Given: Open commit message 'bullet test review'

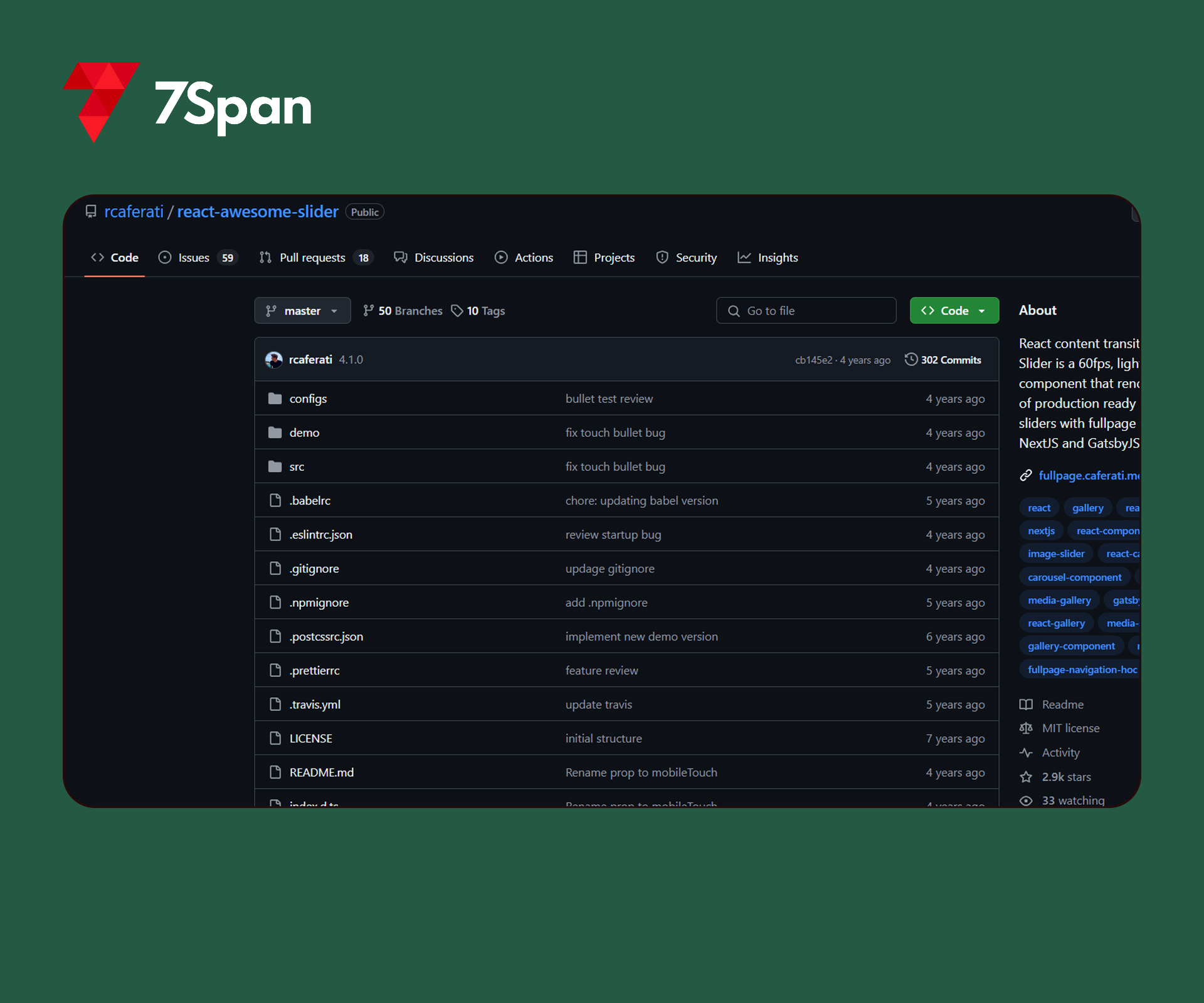Looking at the screenshot, I should (x=609, y=399).
